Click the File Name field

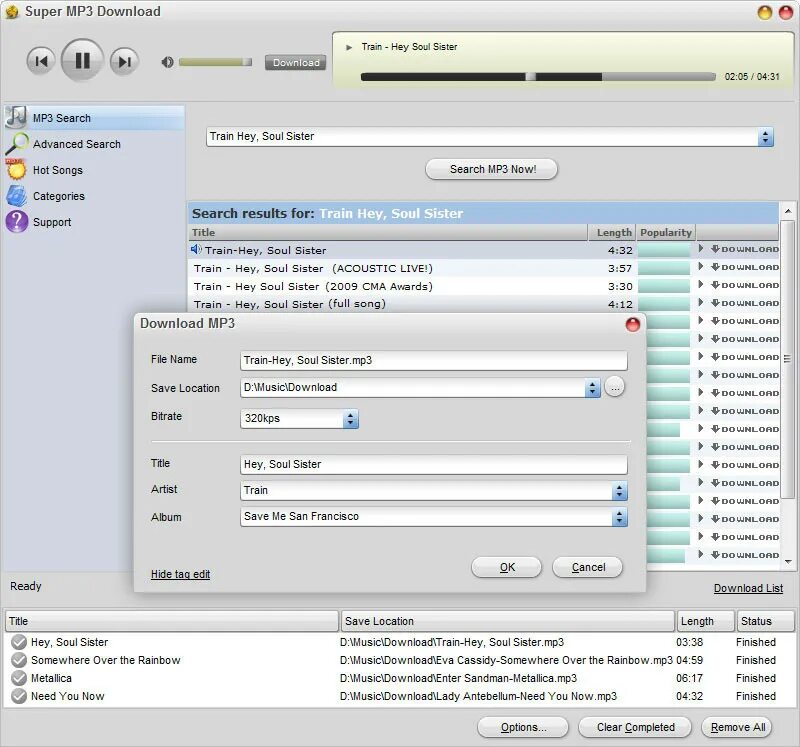[434, 360]
